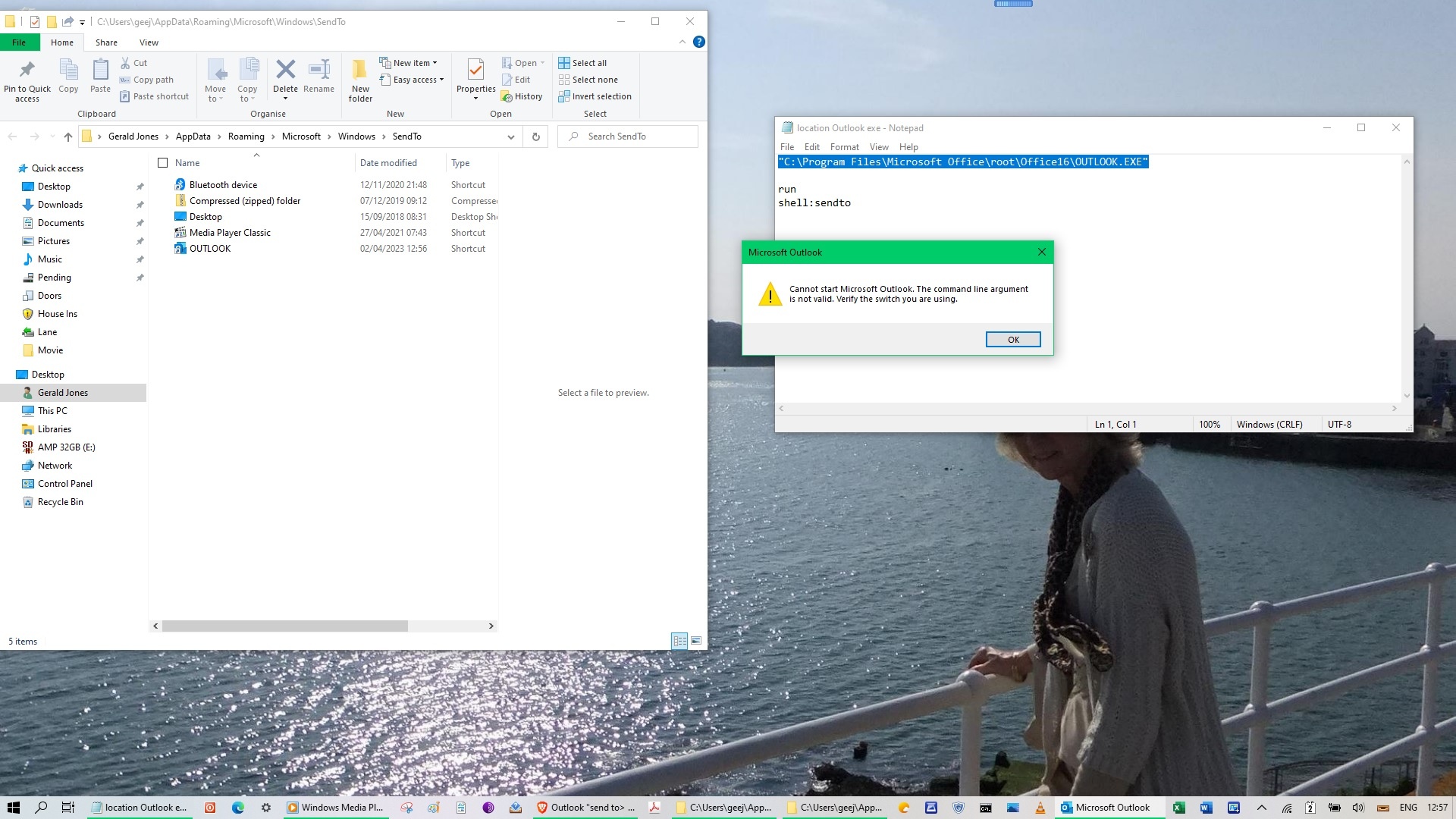Open Downloads in Quick access
Viewport: 1456px width, 819px height.
click(x=60, y=205)
